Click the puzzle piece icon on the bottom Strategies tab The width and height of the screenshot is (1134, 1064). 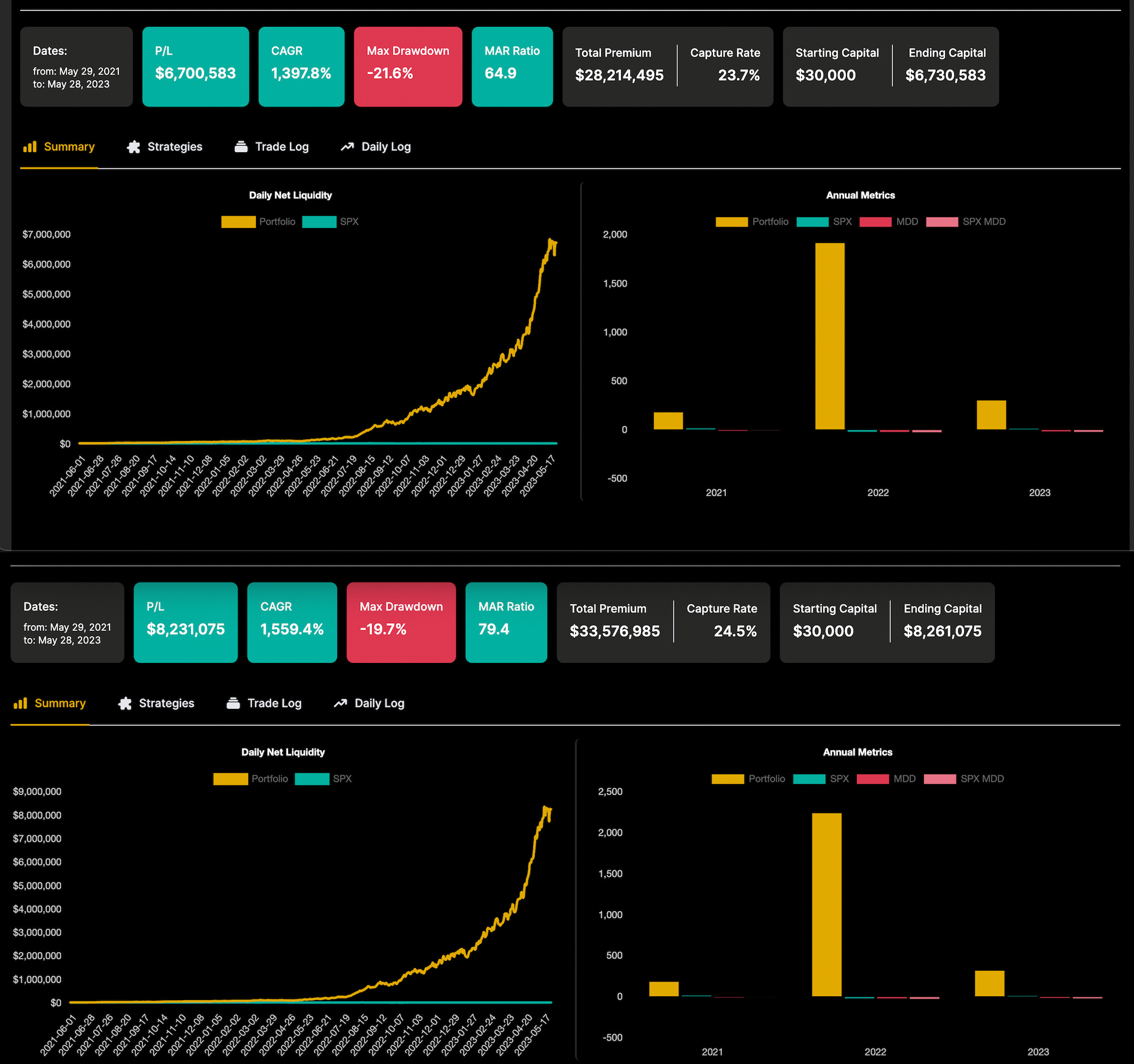pyautogui.click(x=126, y=703)
